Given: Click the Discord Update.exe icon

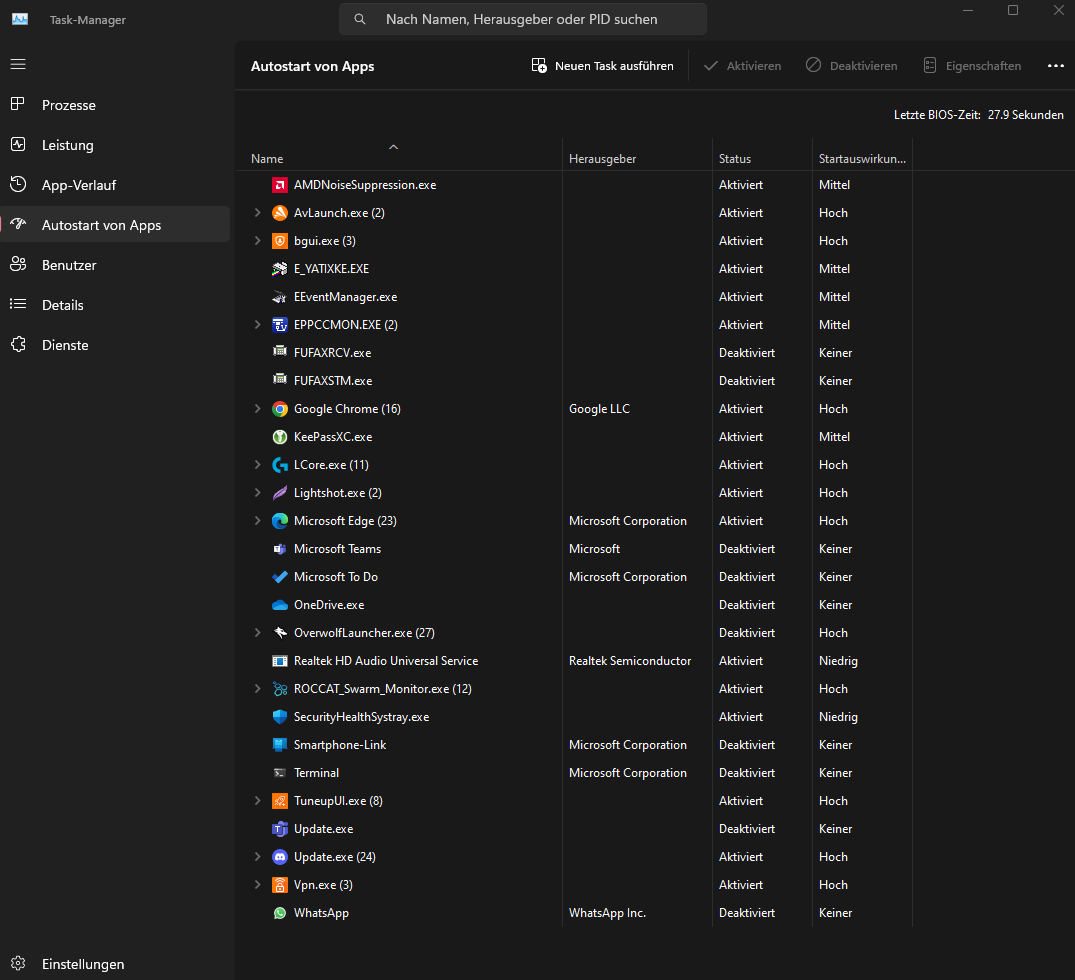Looking at the screenshot, I should click(x=280, y=857).
